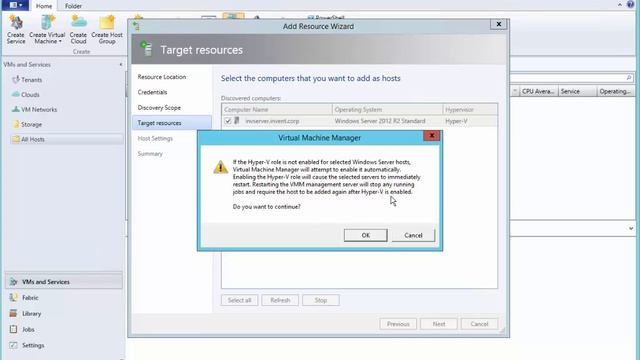Collapse the VMs and Services pane arrow
Screen dimensions: 640x360
click(120, 64)
